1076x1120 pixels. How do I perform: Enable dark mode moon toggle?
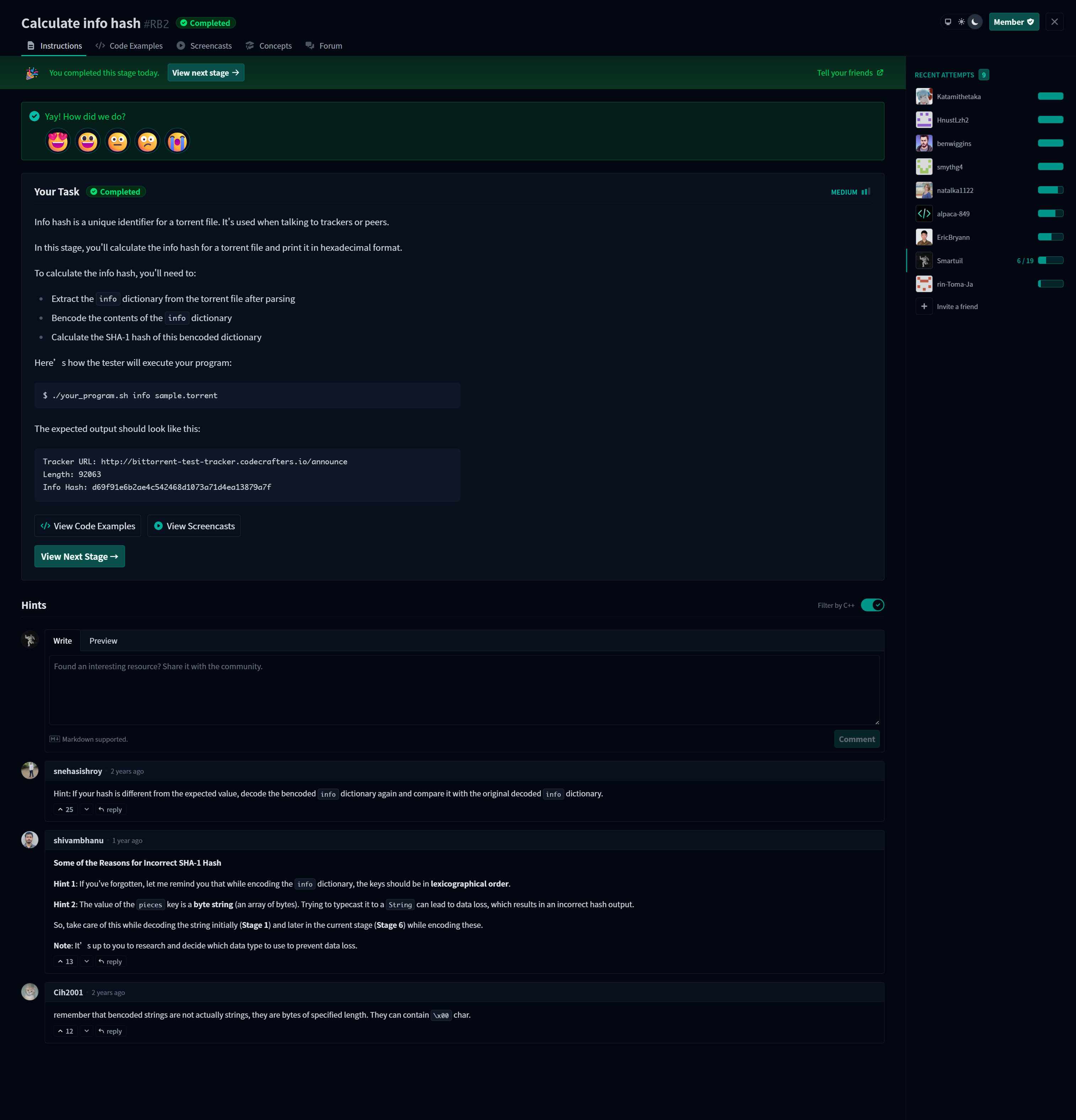coord(975,22)
